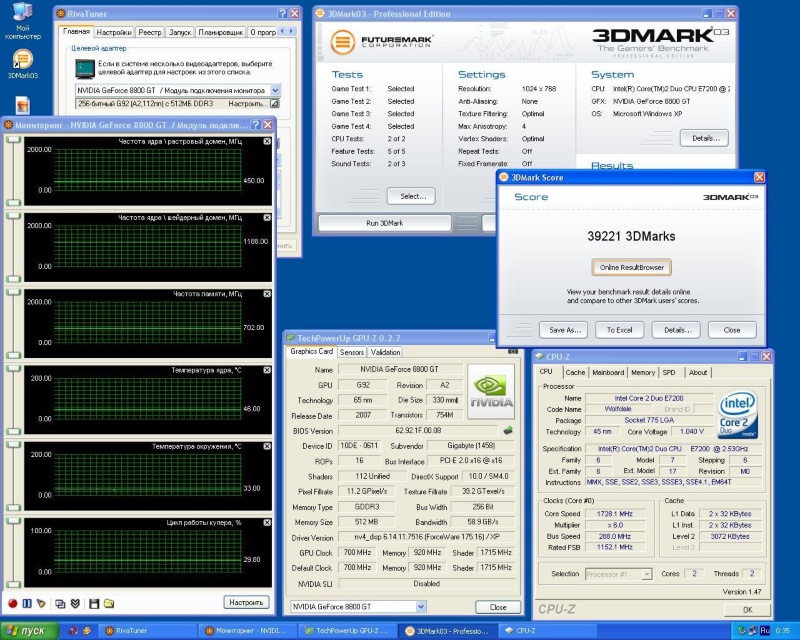
Task: Click the пуск Start button
Action: click(x=29, y=631)
